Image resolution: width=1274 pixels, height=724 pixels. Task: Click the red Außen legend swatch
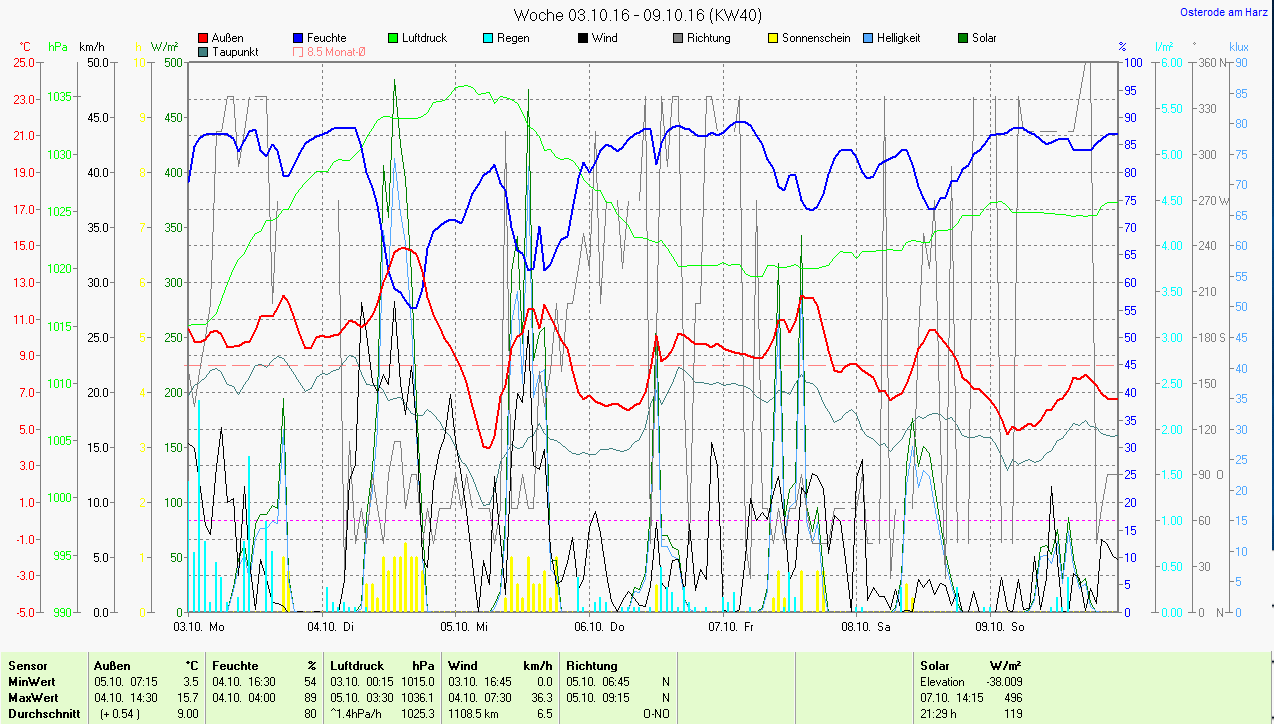coord(204,38)
